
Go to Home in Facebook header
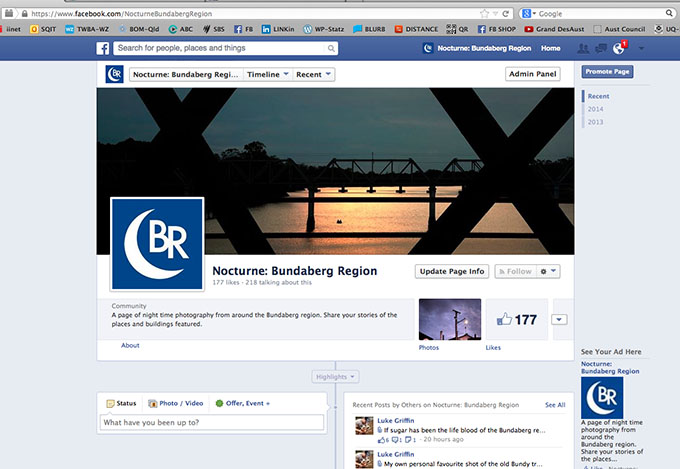[550, 48]
